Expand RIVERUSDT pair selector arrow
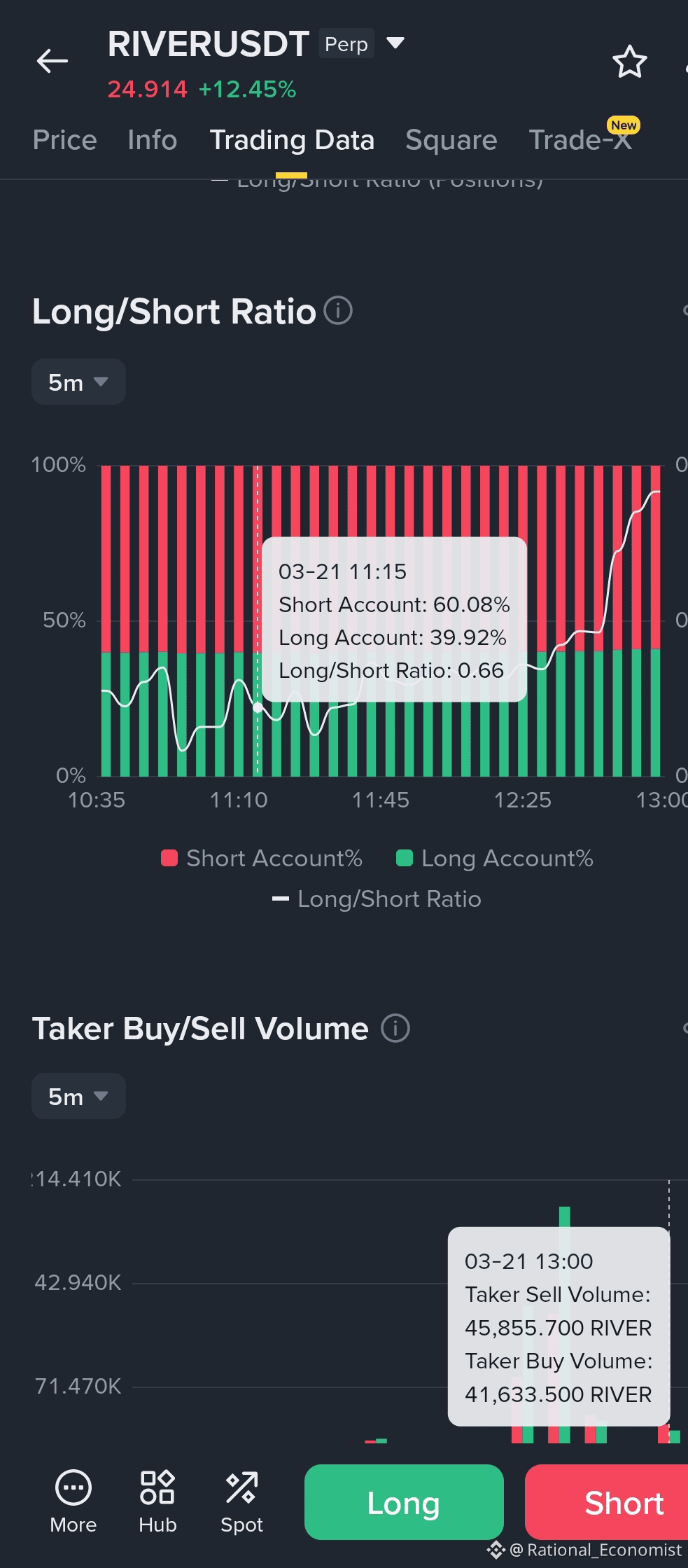 [395, 43]
